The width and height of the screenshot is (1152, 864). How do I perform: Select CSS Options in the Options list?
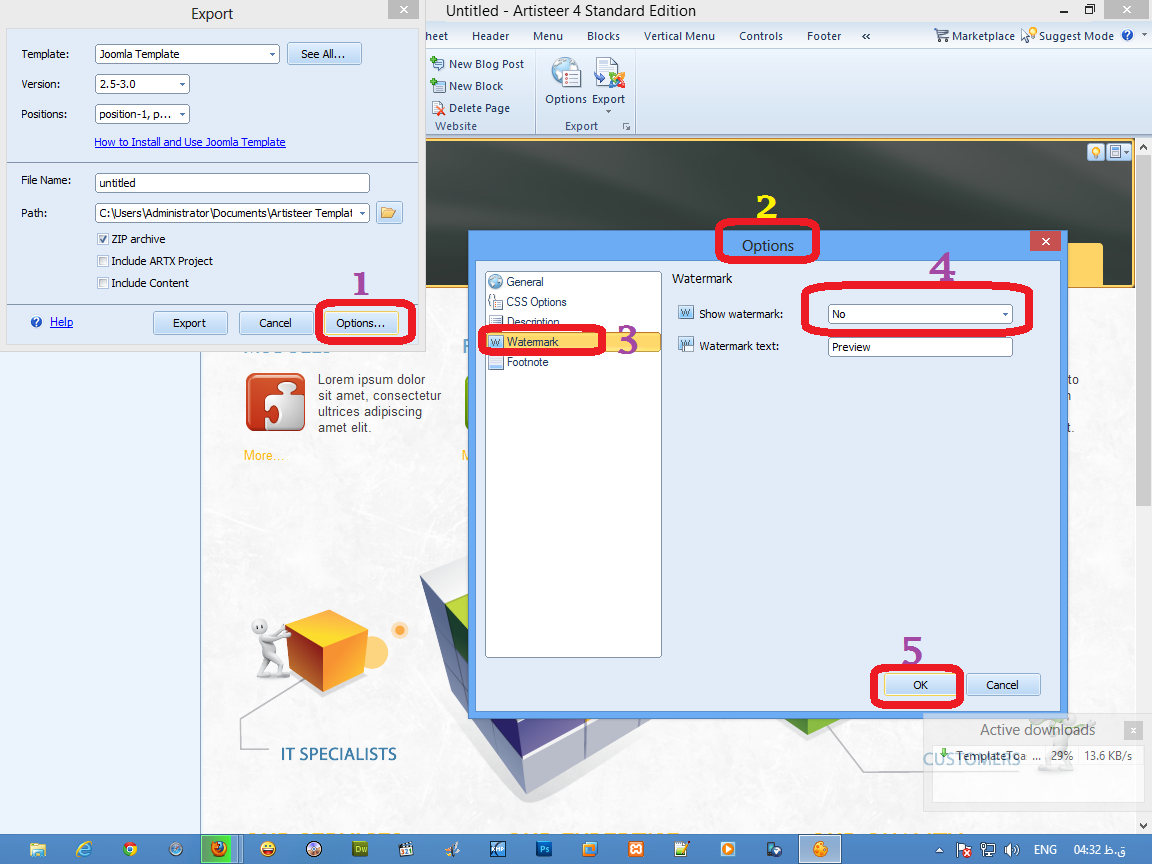tap(536, 302)
